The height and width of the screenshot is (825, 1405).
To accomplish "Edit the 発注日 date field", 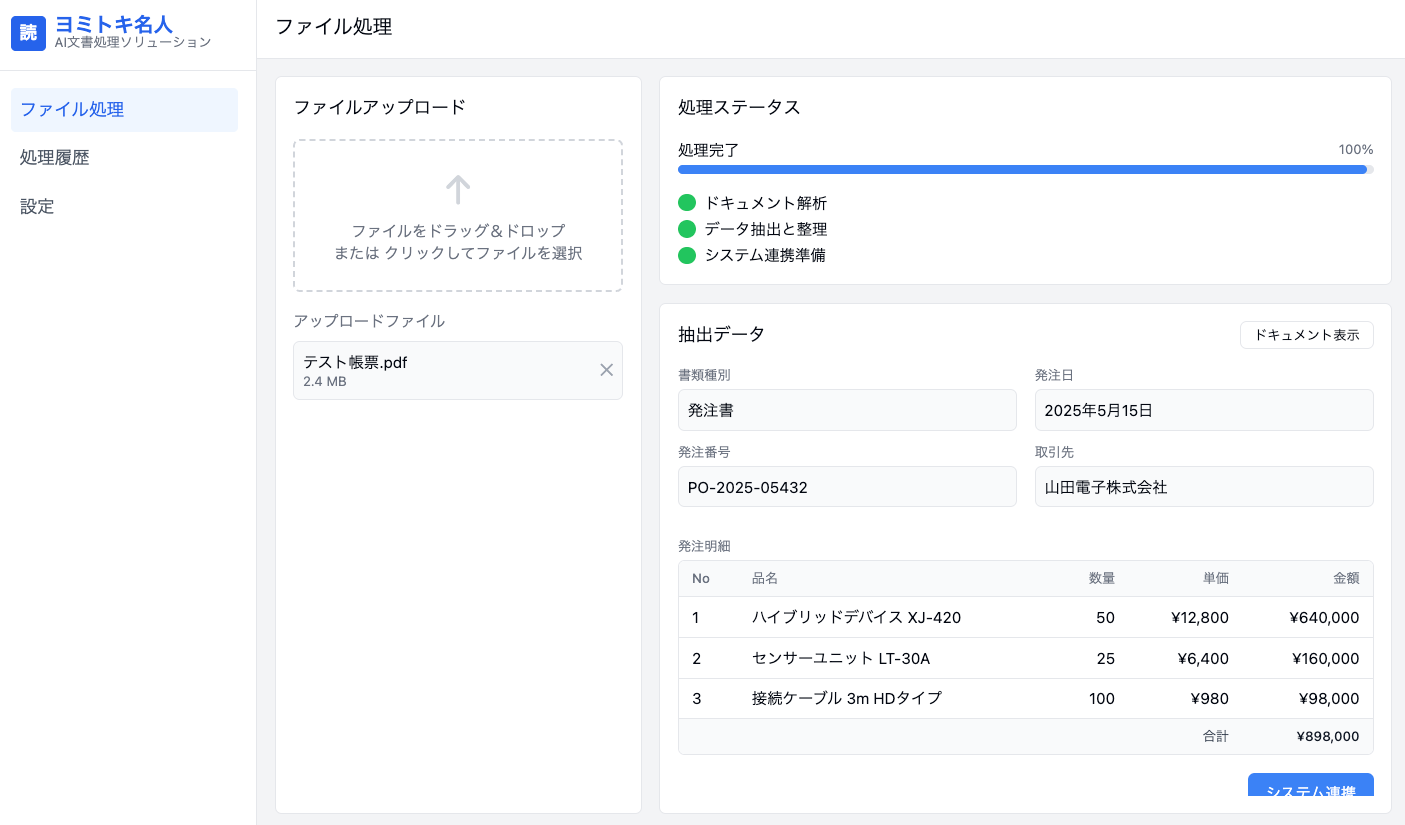I will click(1203, 410).
